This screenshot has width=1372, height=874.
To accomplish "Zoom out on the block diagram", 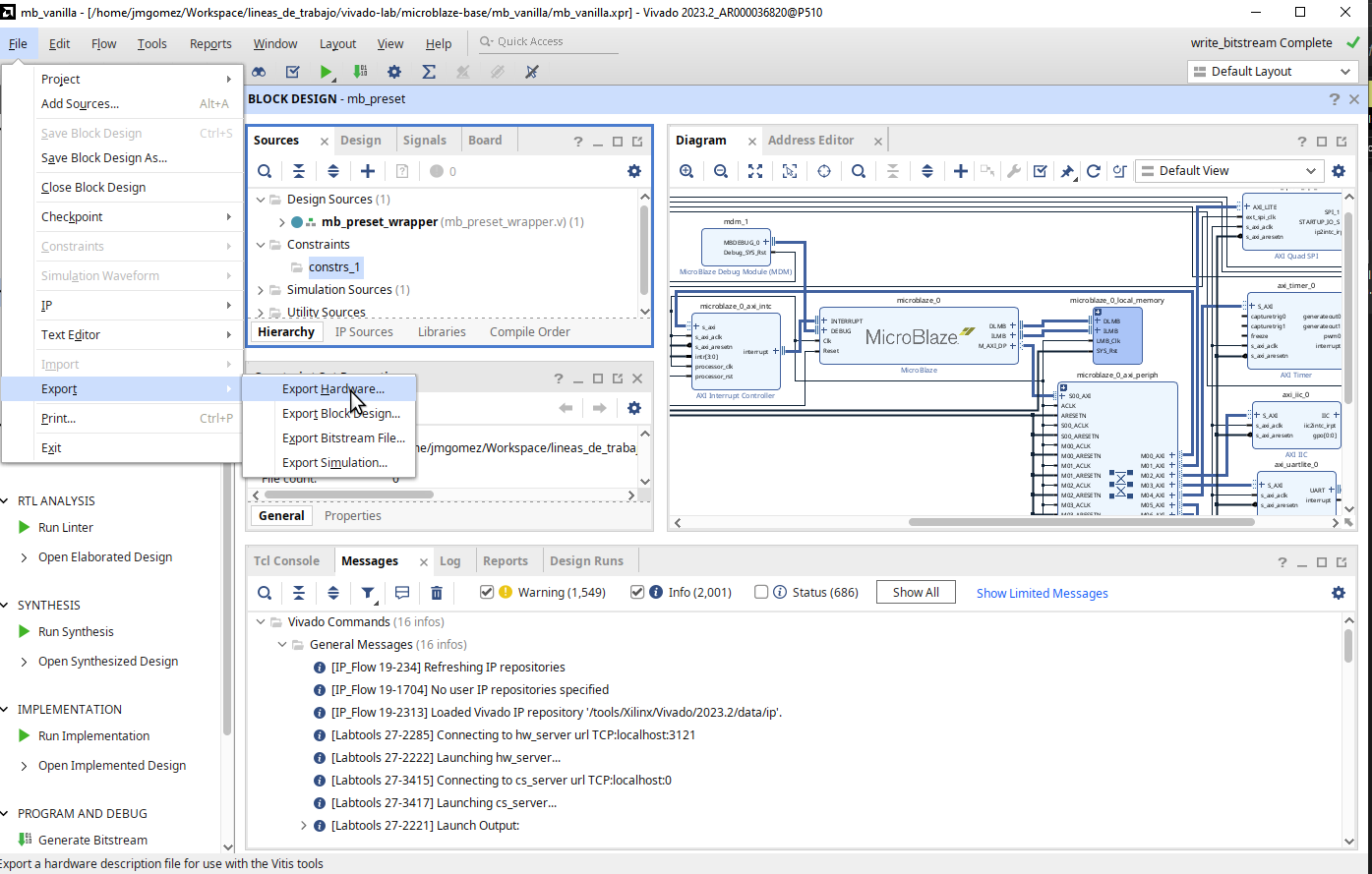I will pos(721,171).
